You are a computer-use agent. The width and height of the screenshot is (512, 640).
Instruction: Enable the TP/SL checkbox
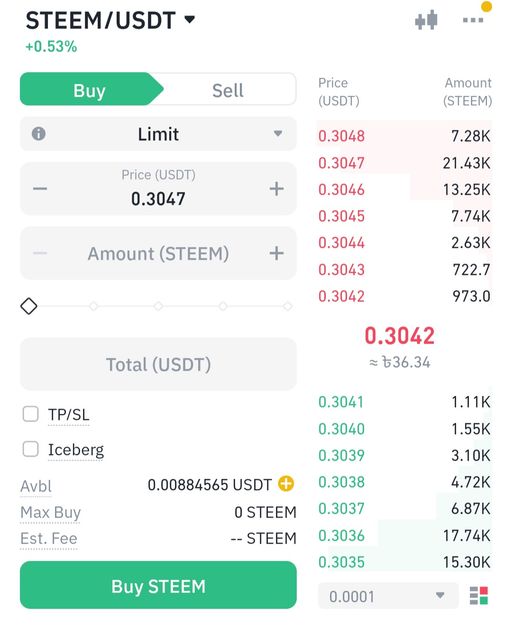(x=31, y=413)
